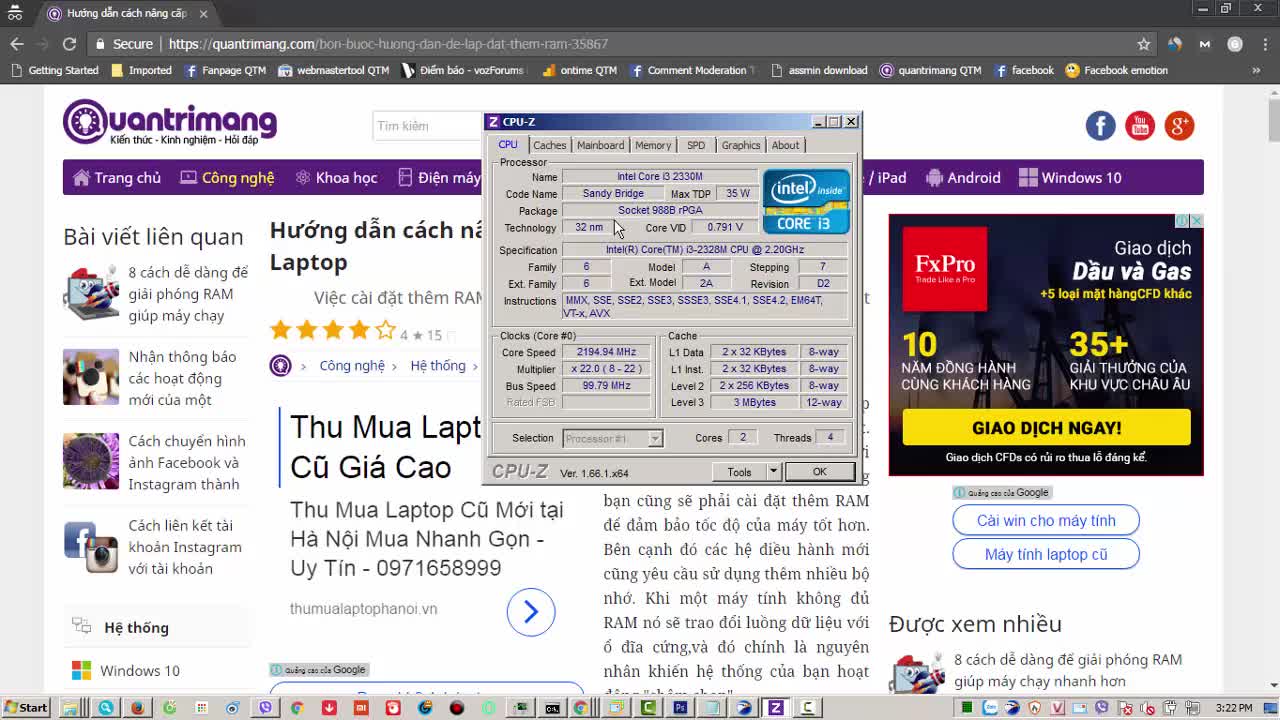Click the blue arrow button in the laptop ad
This screenshot has height=720, width=1280.
click(531, 611)
